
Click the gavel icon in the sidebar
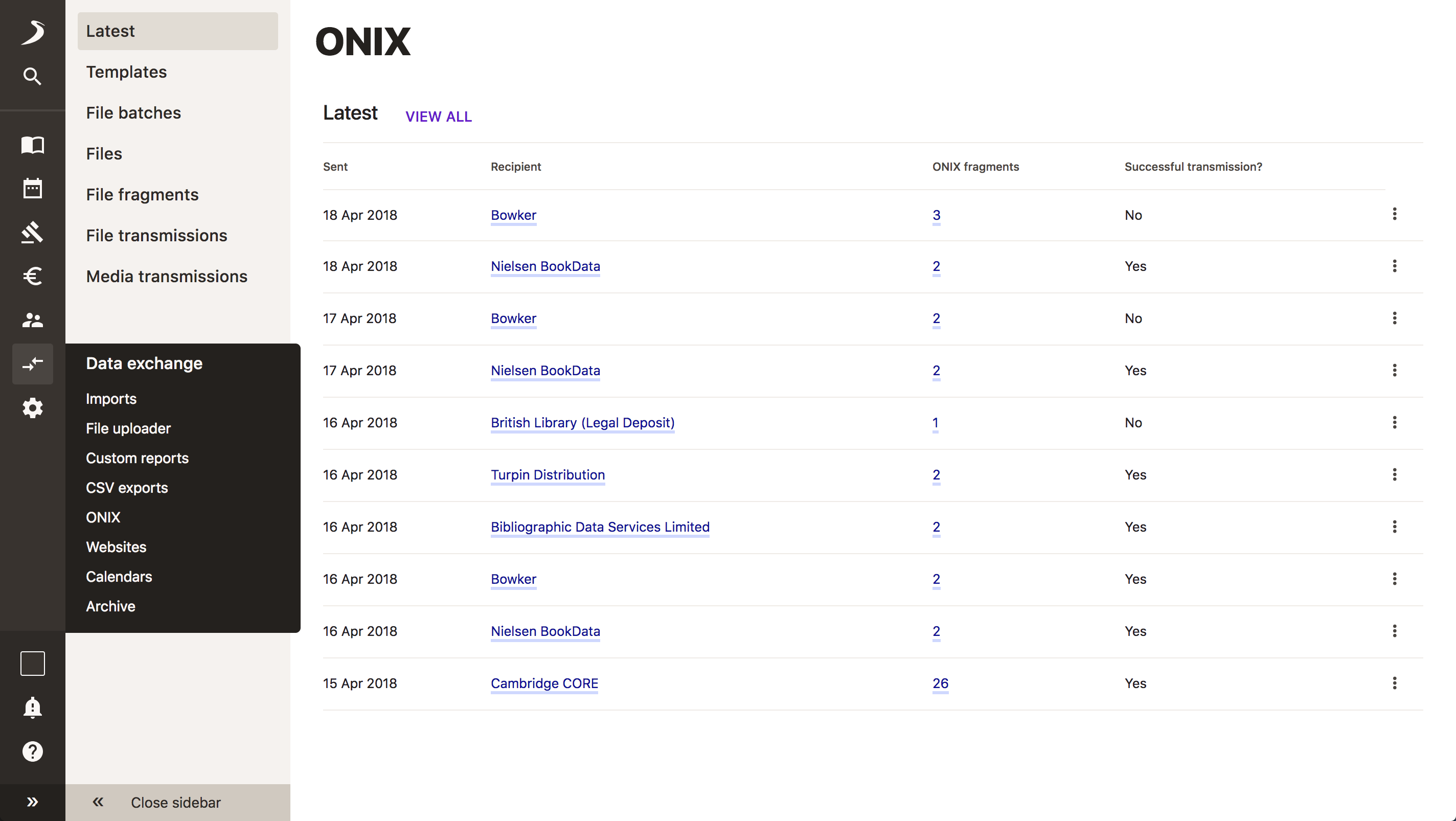click(x=32, y=232)
